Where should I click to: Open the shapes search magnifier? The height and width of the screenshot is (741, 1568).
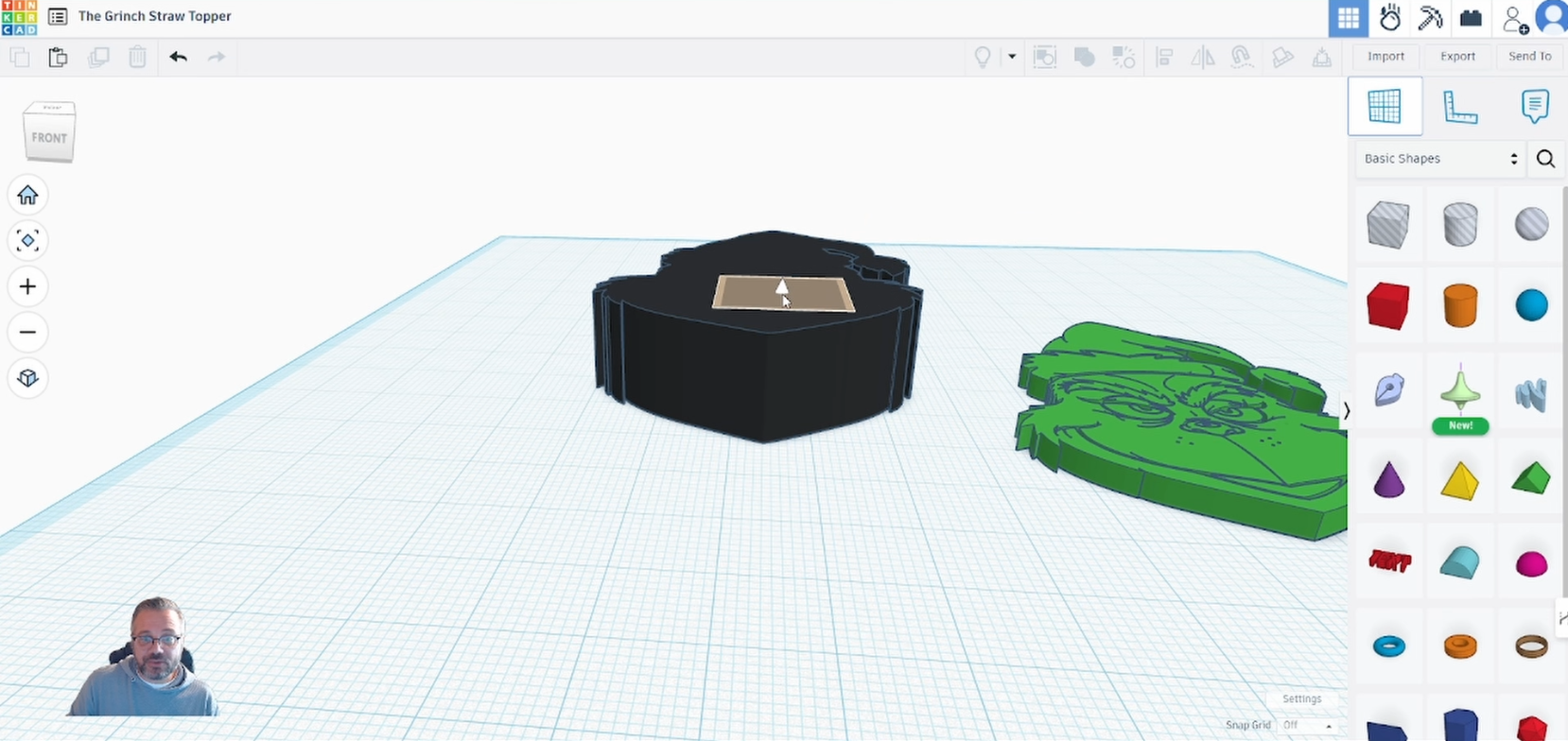point(1545,159)
